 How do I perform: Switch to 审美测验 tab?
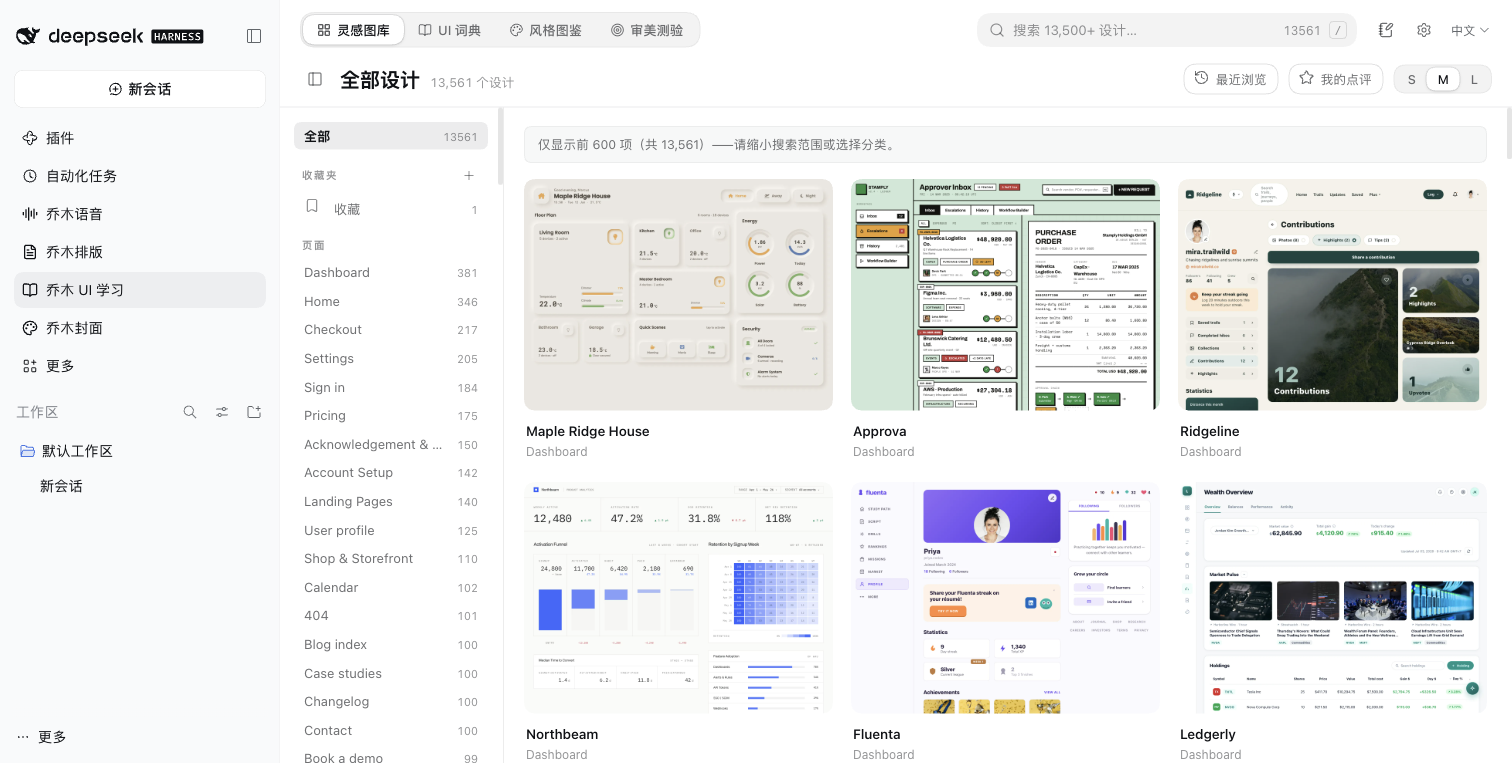point(647,30)
